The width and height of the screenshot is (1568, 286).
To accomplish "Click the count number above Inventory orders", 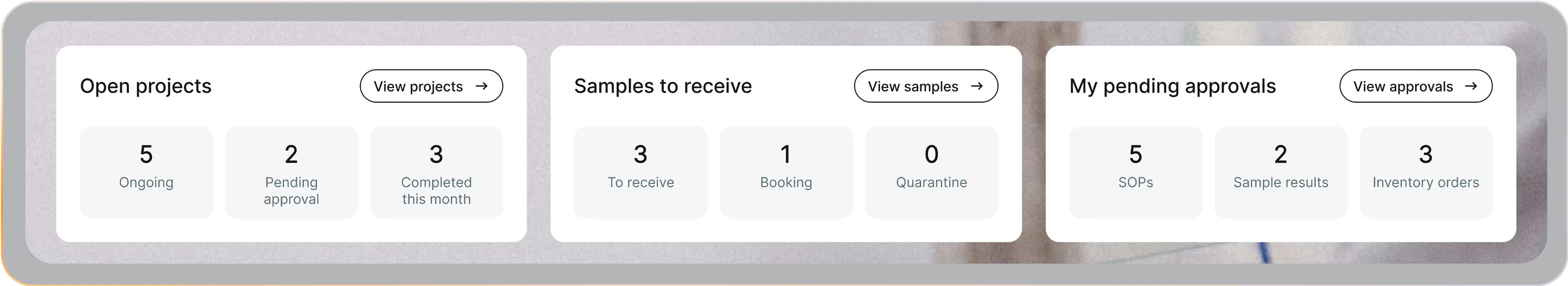I will pos(1425,155).
